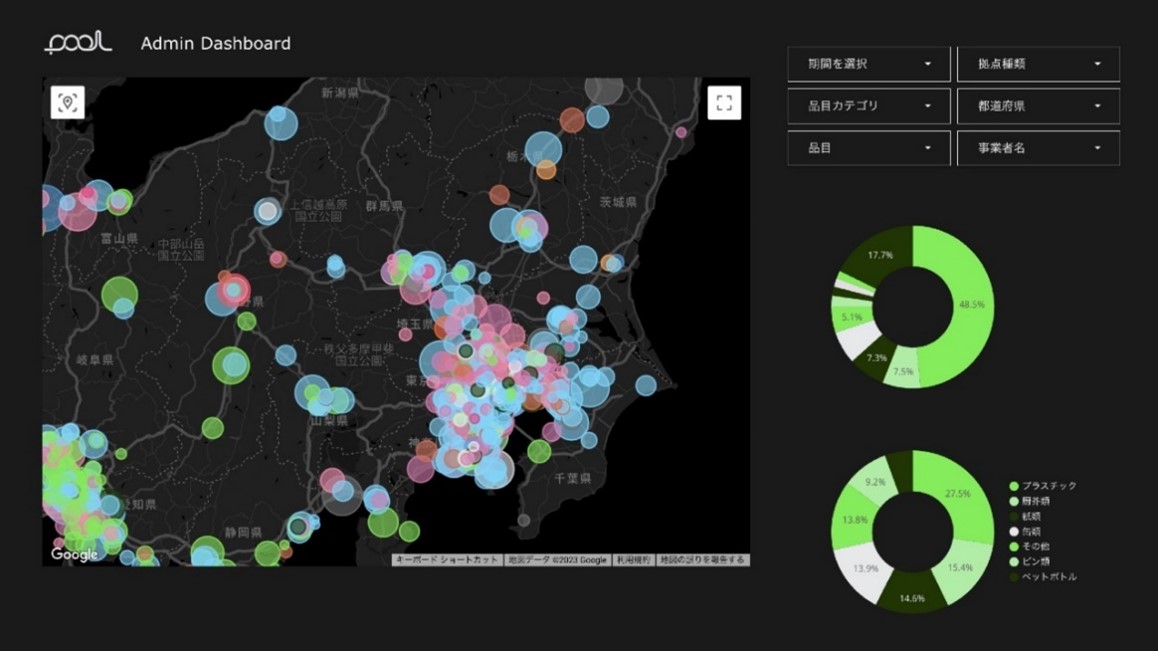
Task: Open the 品目 dropdown
Action: coord(868,148)
